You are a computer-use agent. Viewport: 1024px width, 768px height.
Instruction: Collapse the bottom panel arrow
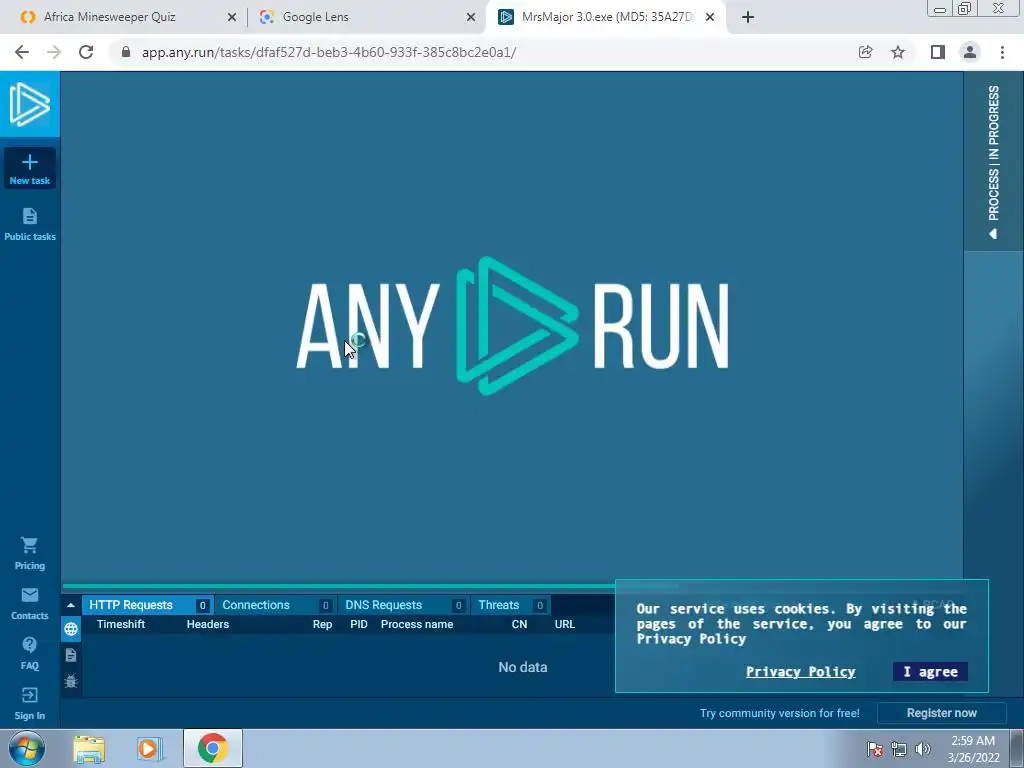click(x=71, y=605)
